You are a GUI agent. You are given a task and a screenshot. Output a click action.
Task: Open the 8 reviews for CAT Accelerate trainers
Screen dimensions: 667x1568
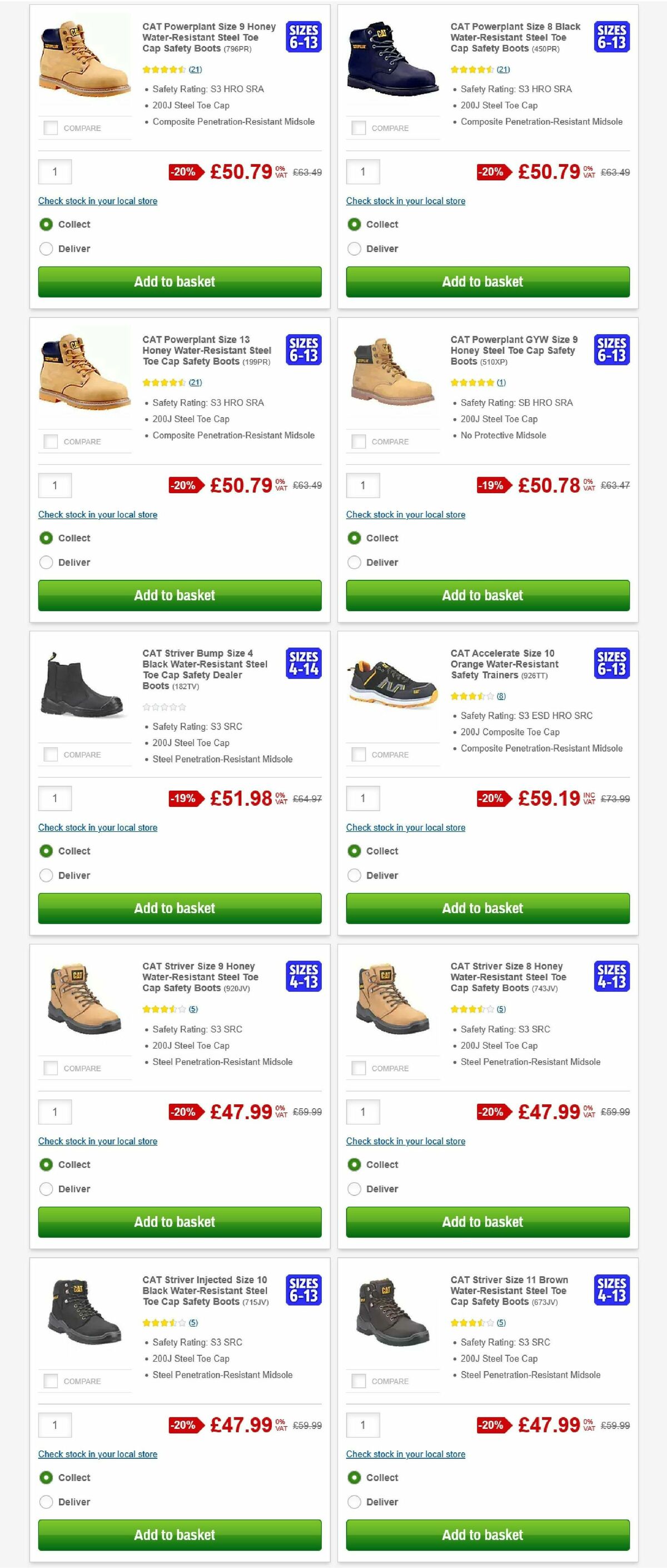pos(500,696)
